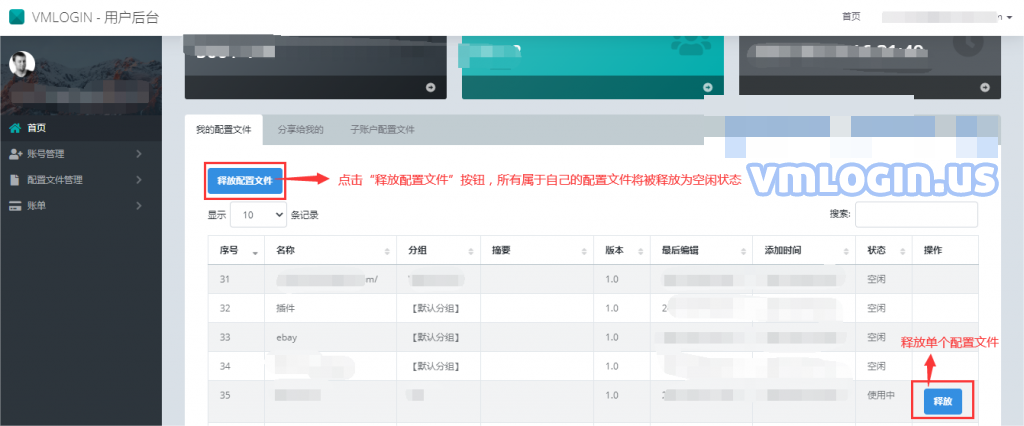
Task: Click 首页 link in the top header
Action: [x=851, y=17]
